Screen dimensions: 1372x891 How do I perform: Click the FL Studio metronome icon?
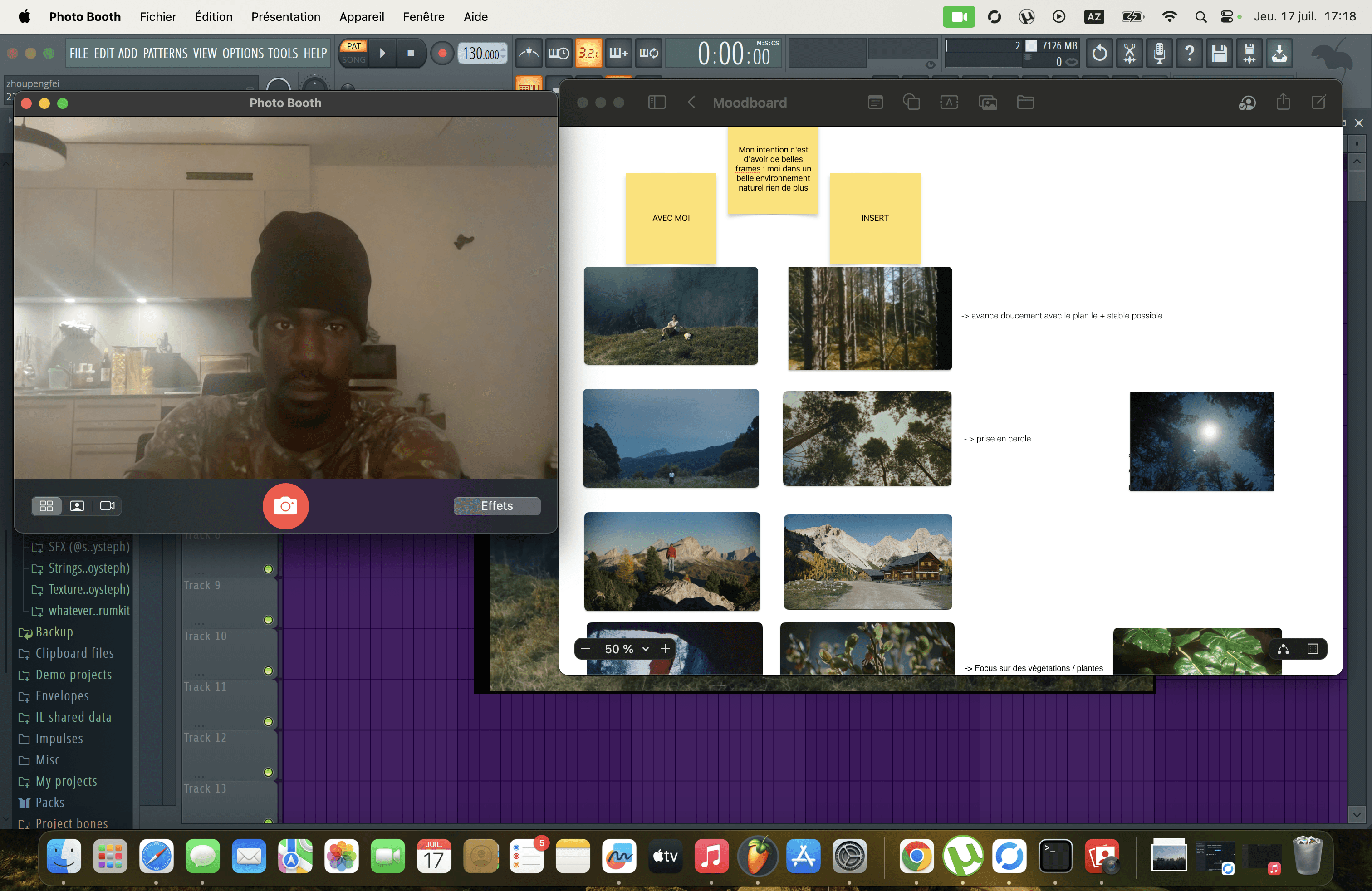click(528, 54)
